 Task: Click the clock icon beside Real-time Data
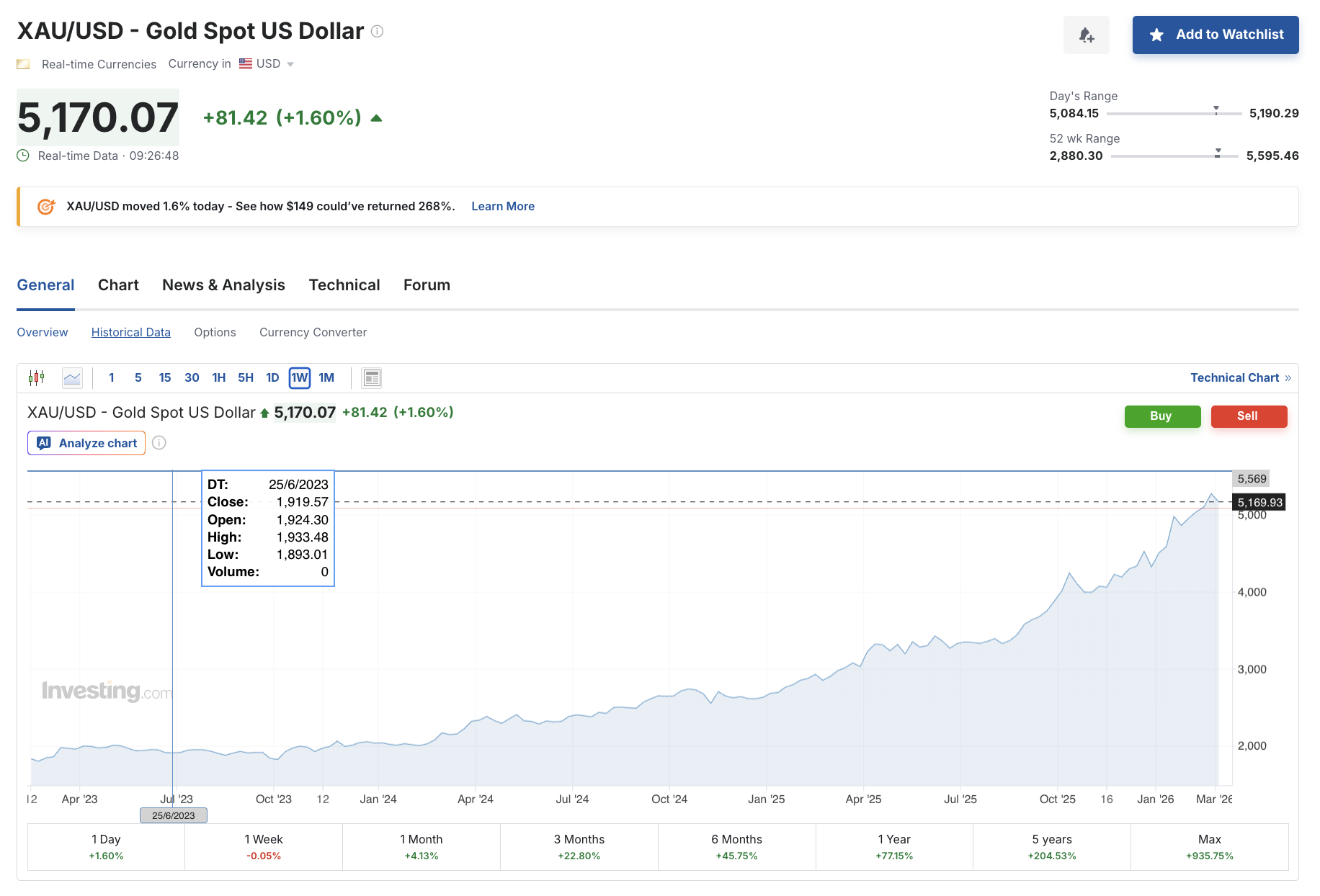pos(23,155)
